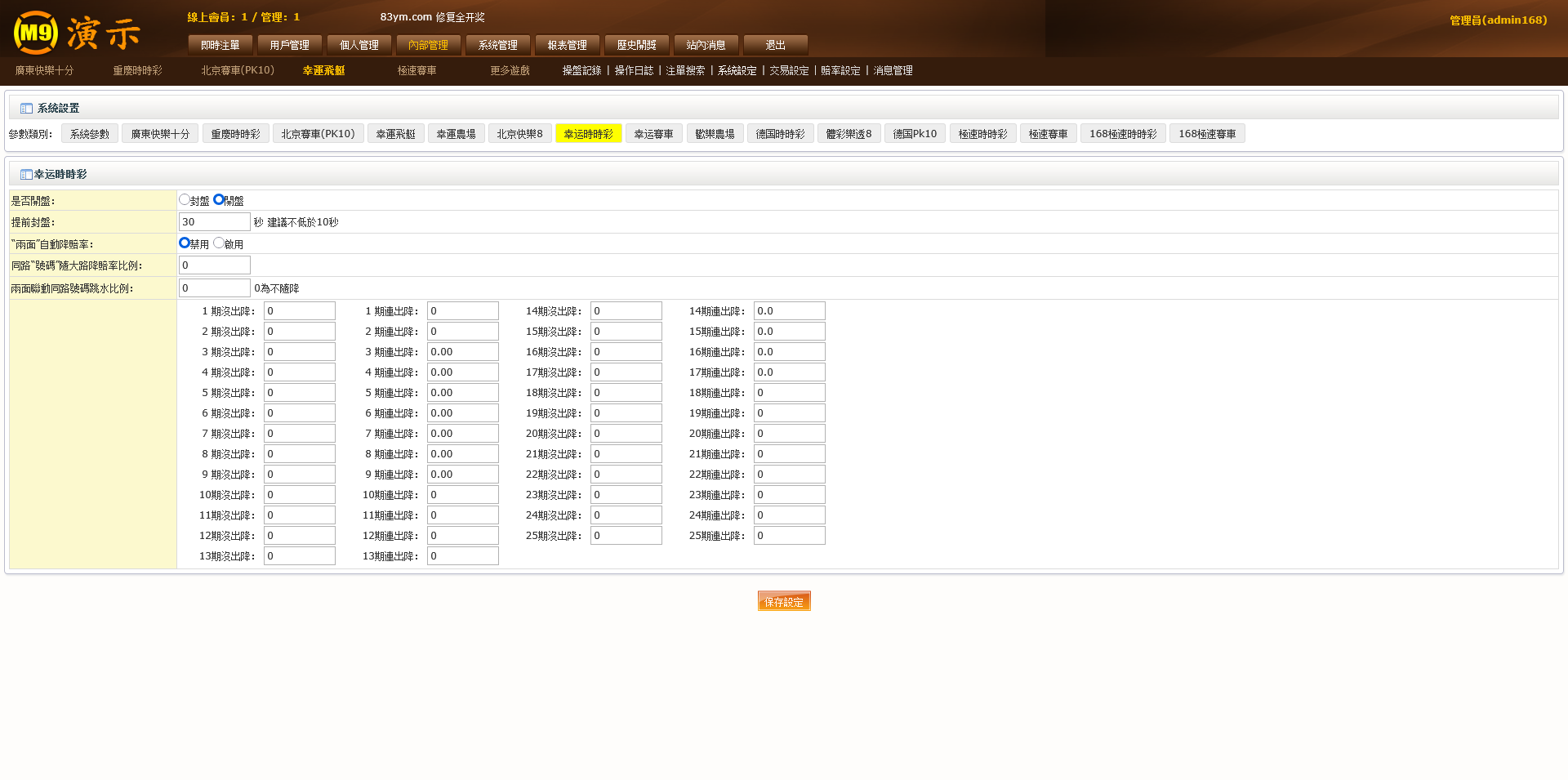Open the 賠率設定 link
The image size is (1568, 780).
[840, 71]
